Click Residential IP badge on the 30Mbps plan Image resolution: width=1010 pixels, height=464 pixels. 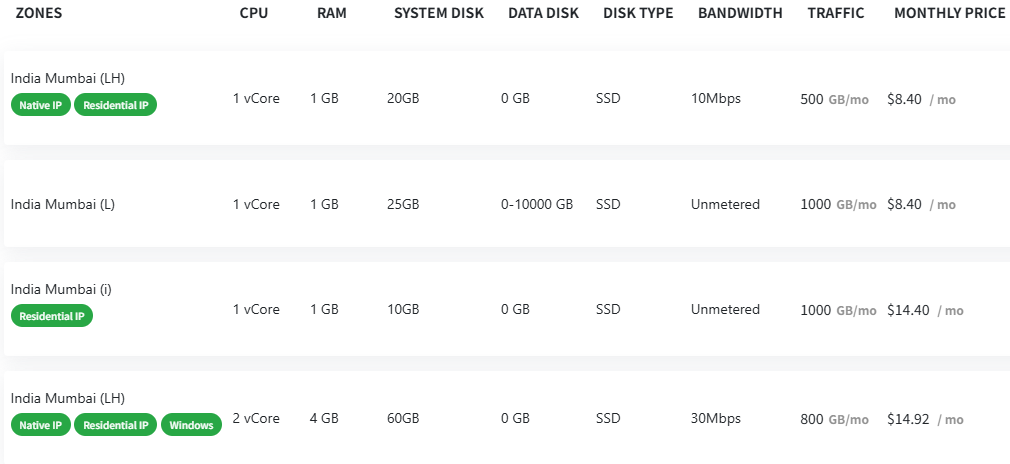[116, 425]
